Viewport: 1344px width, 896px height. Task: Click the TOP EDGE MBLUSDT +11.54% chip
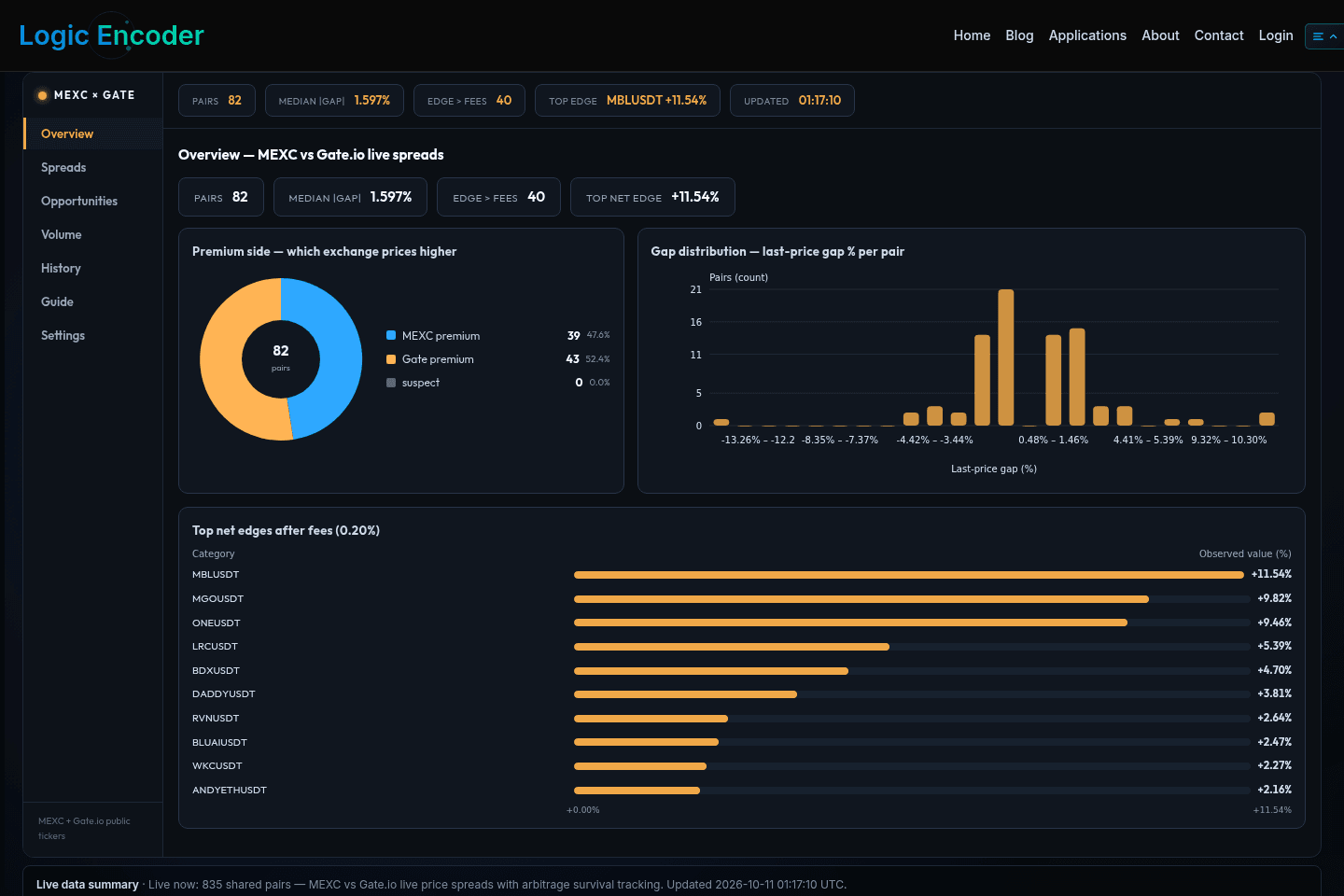pos(627,101)
